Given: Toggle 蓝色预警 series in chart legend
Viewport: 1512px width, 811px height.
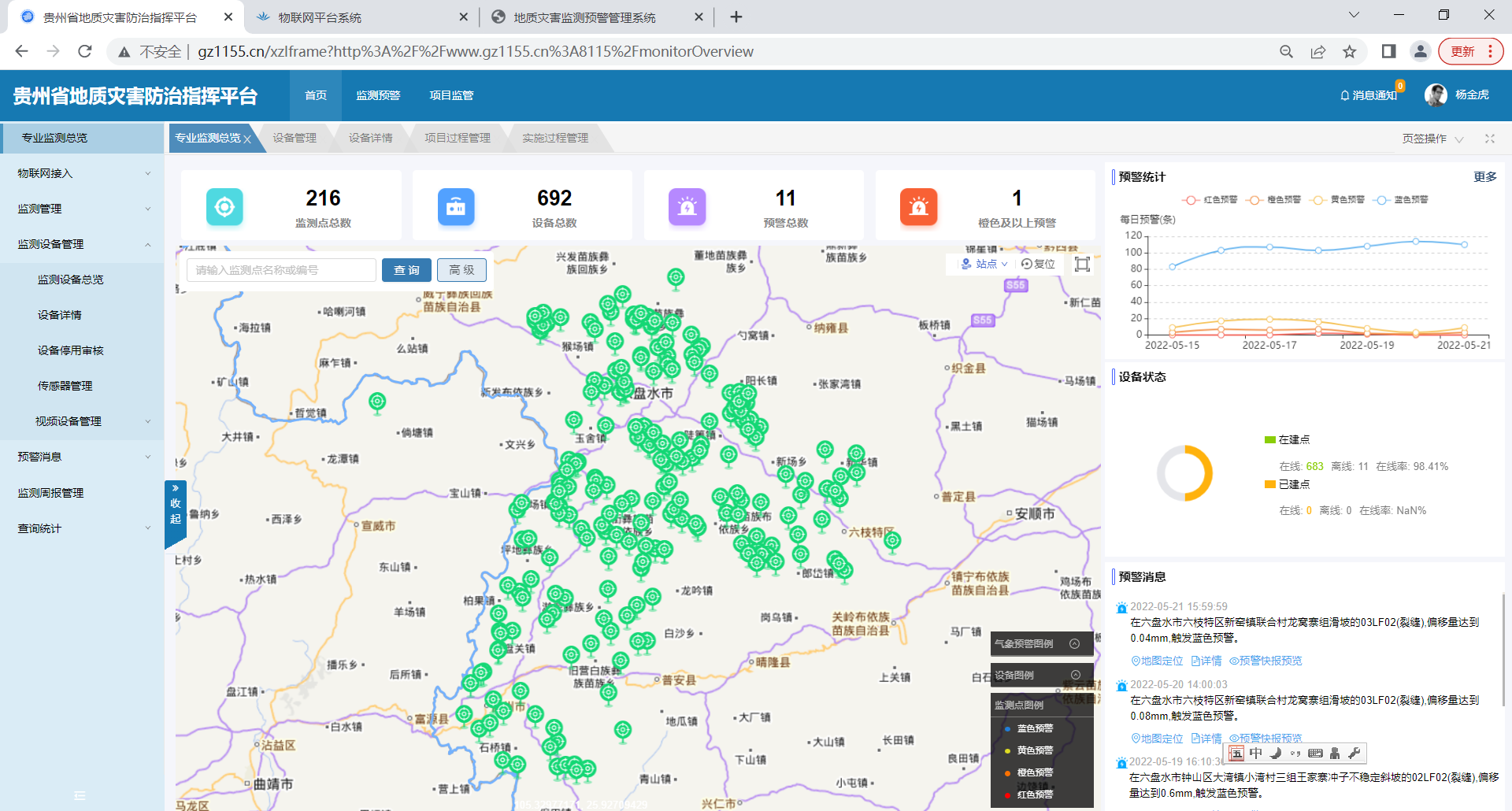Looking at the screenshot, I should click(x=1401, y=200).
